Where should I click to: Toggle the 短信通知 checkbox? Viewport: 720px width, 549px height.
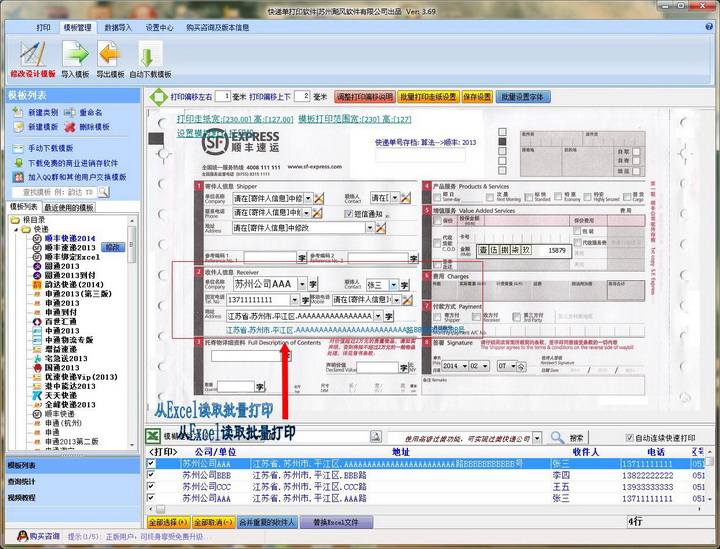349,213
